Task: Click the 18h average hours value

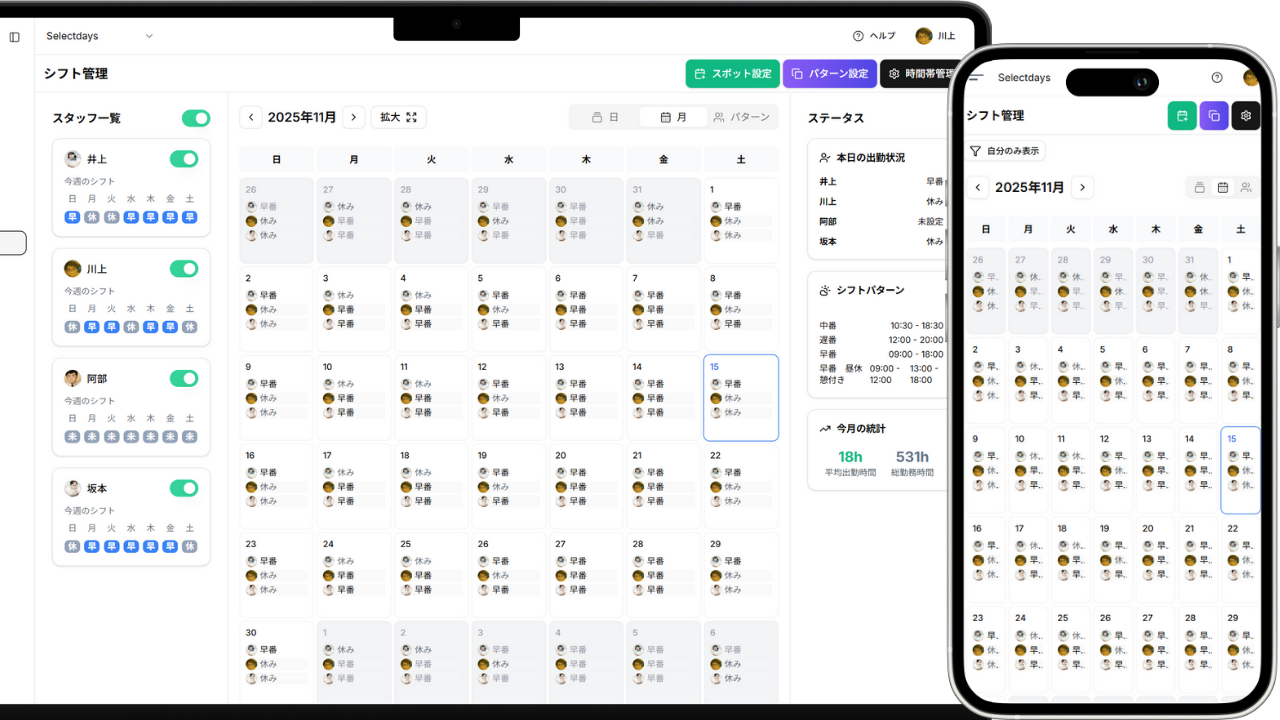Action: (850, 457)
